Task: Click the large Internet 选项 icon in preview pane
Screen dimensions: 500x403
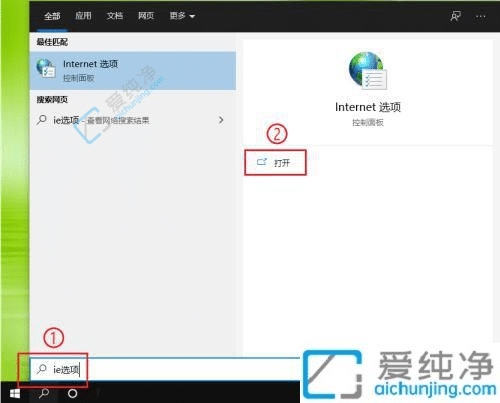Action: click(368, 71)
